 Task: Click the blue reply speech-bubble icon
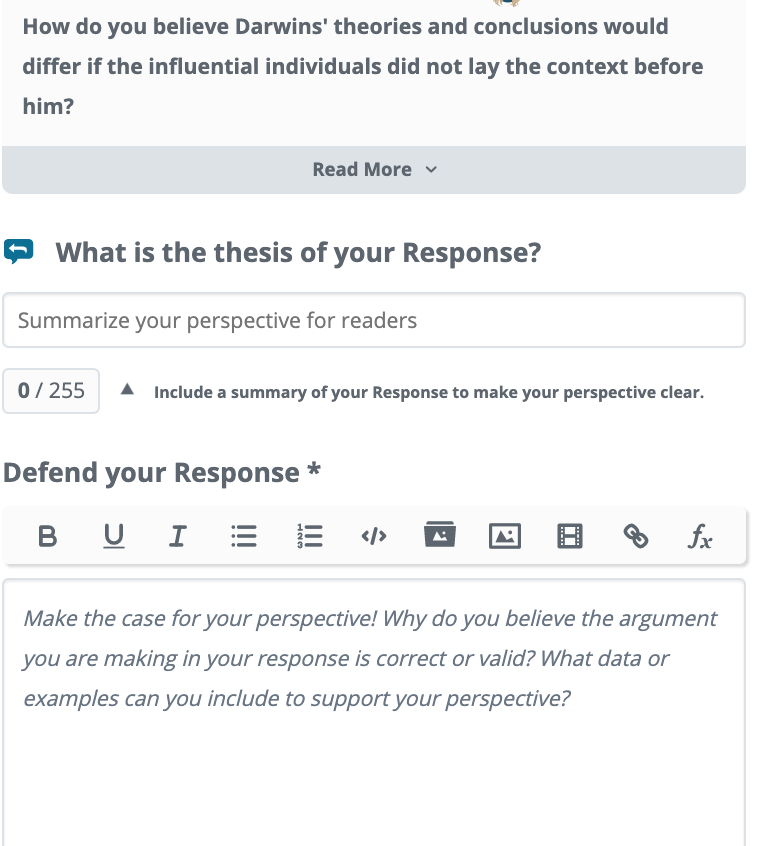click(19, 251)
